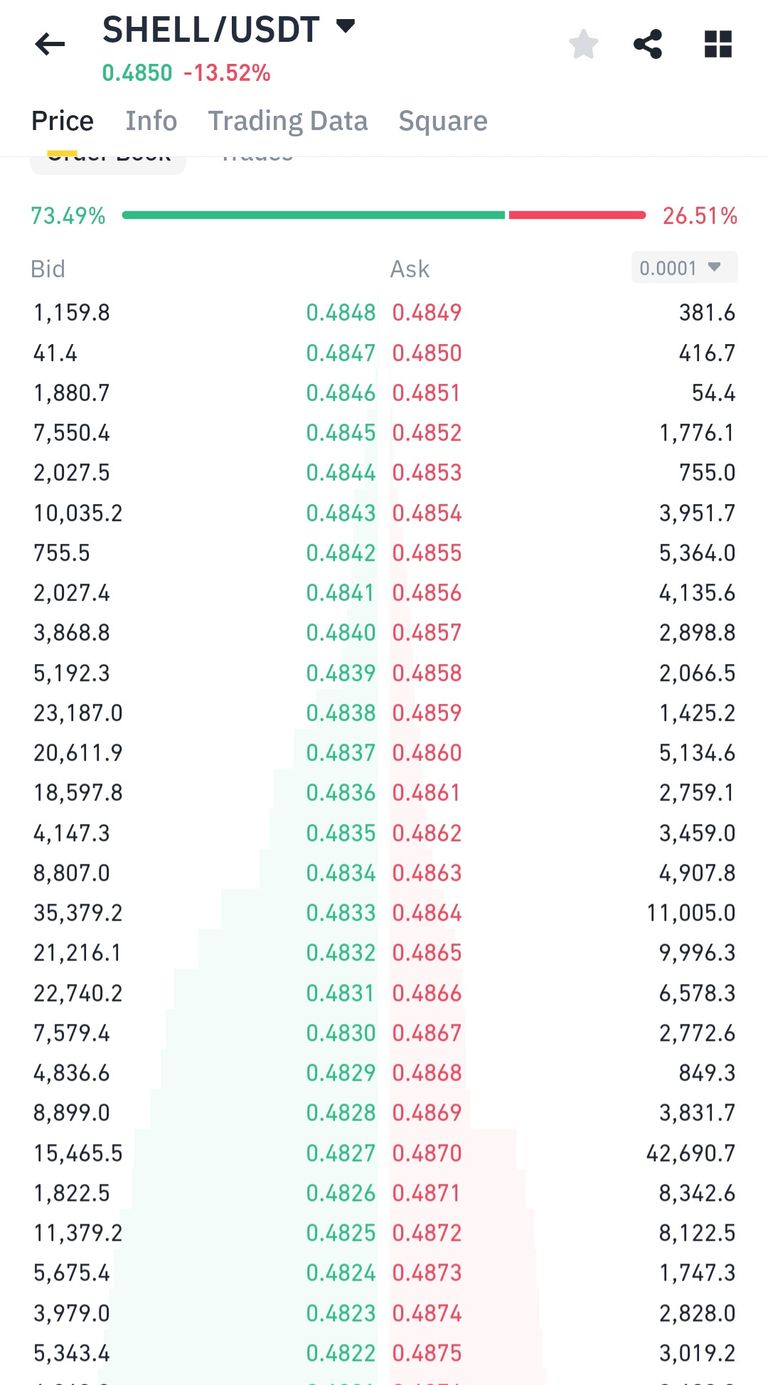768x1385 pixels.
Task: Tap bid price 0.4833
Action: (341, 913)
